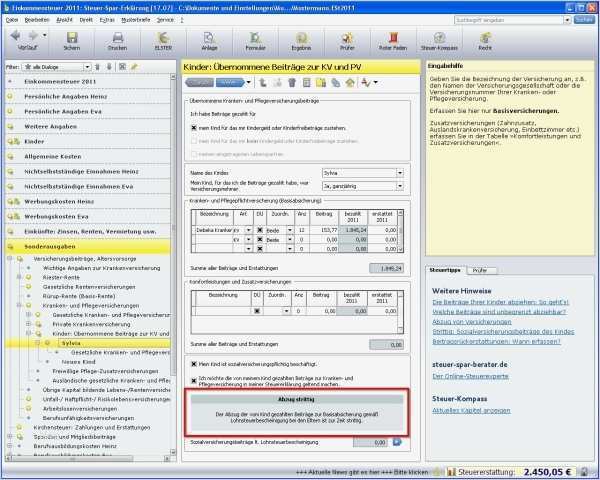The width and height of the screenshot is (600, 480).
Task: Toggle DU checkbox in Debeka insurance row
Action: [260, 229]
